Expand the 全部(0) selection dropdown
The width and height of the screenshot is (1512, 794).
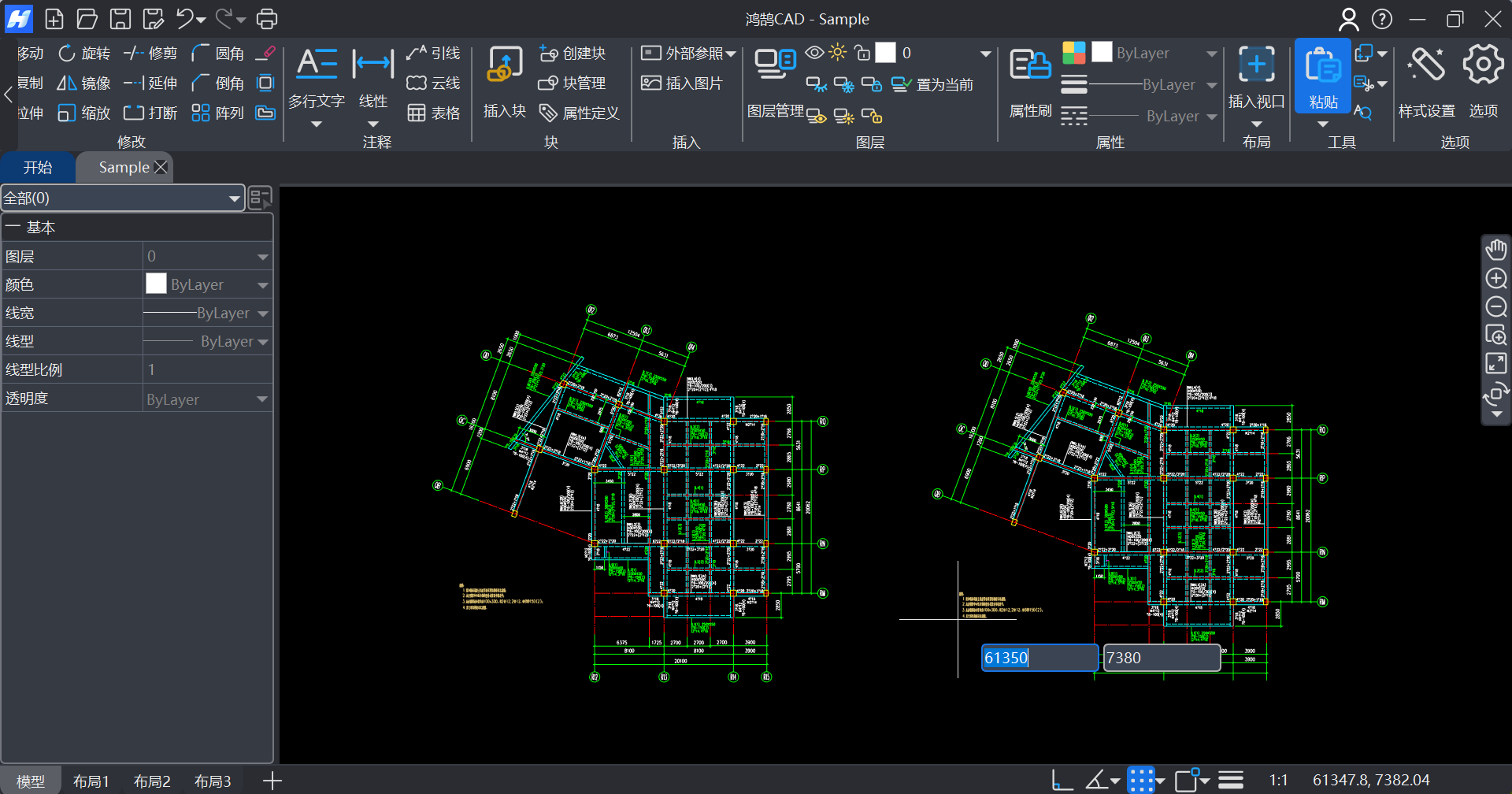(234, 198)
